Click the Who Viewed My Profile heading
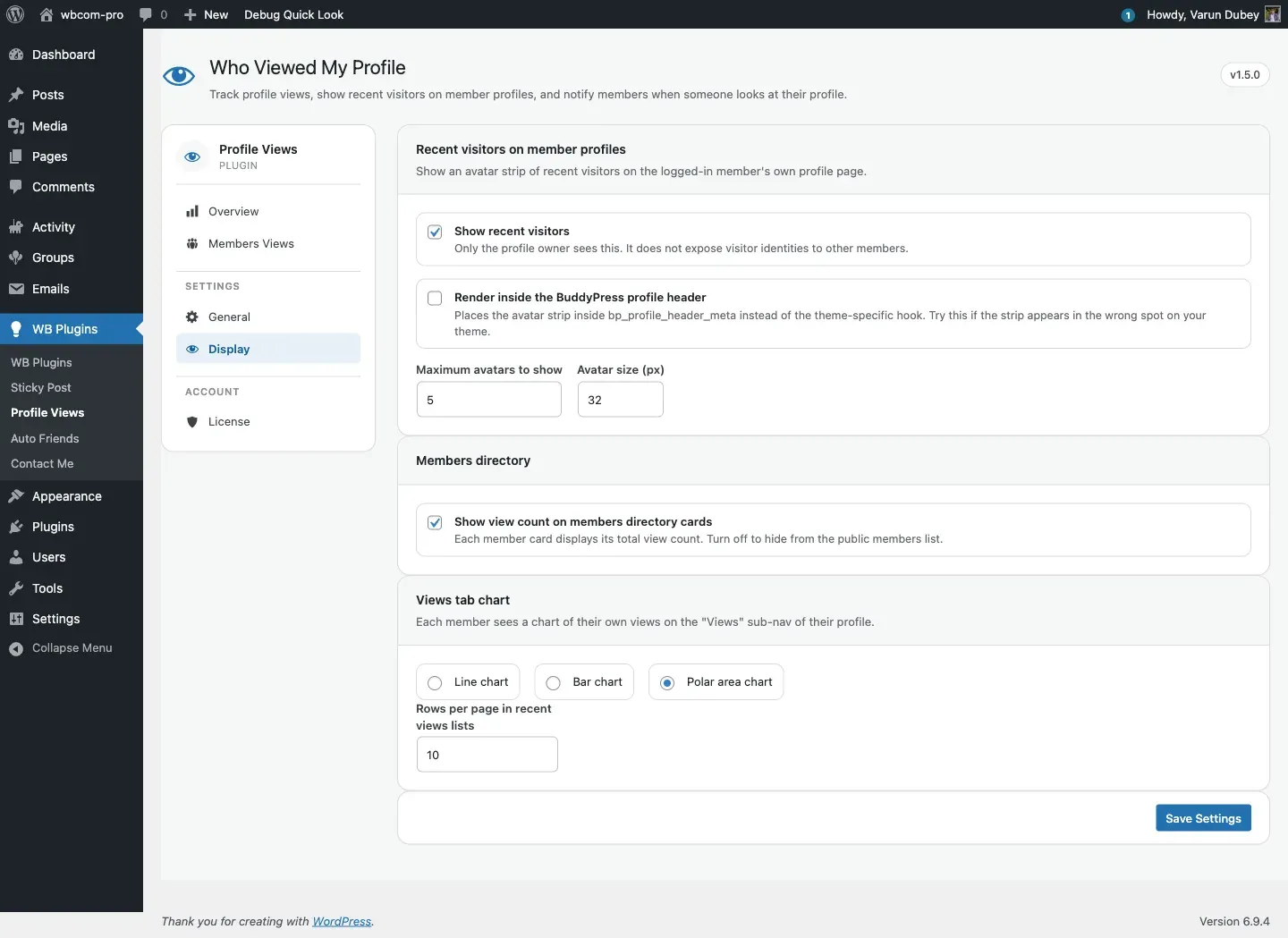This screenshot has height=938, width=1288. (x=308, y=68)
